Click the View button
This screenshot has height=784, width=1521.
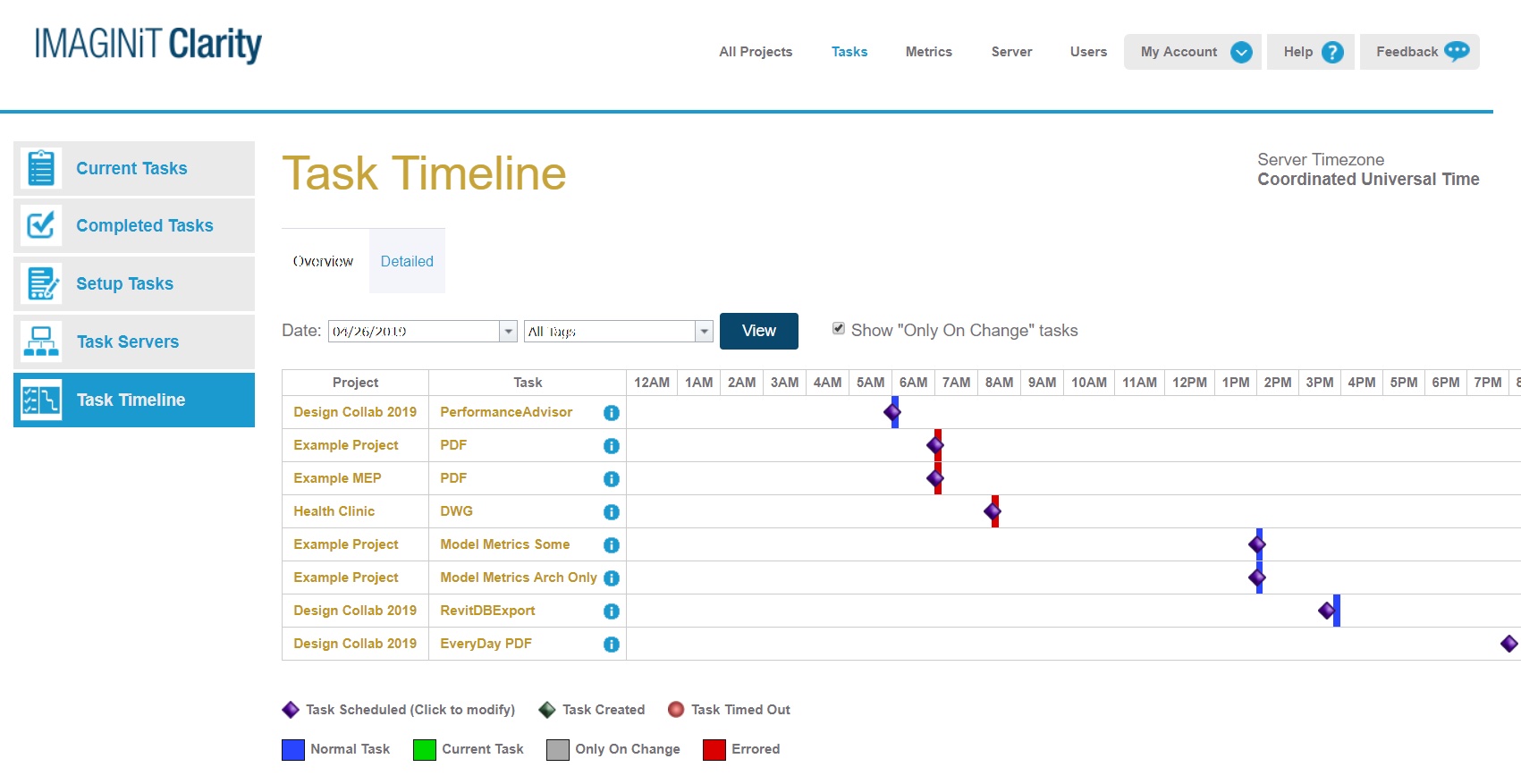759,331
